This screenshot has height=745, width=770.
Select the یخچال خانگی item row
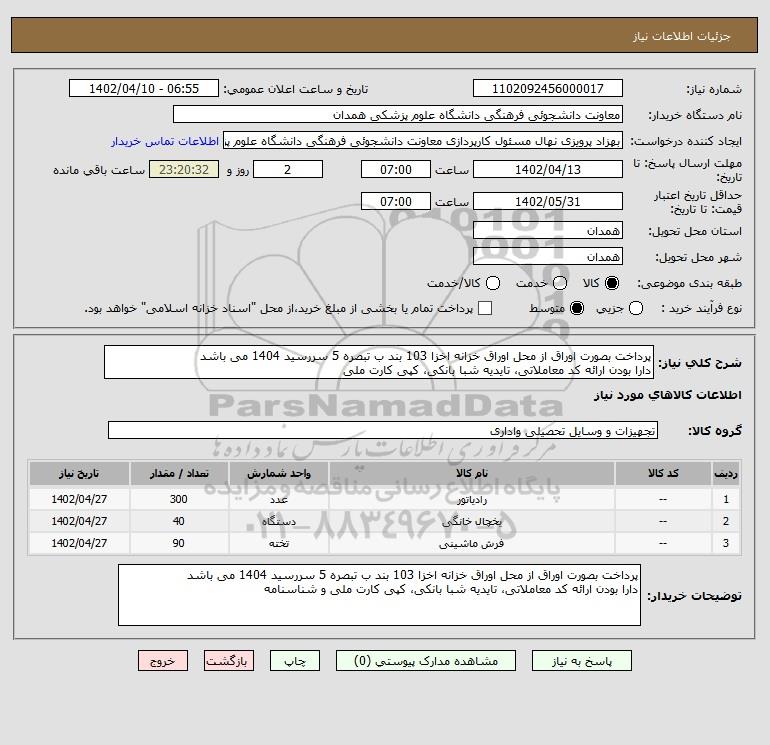coord(385,522)
